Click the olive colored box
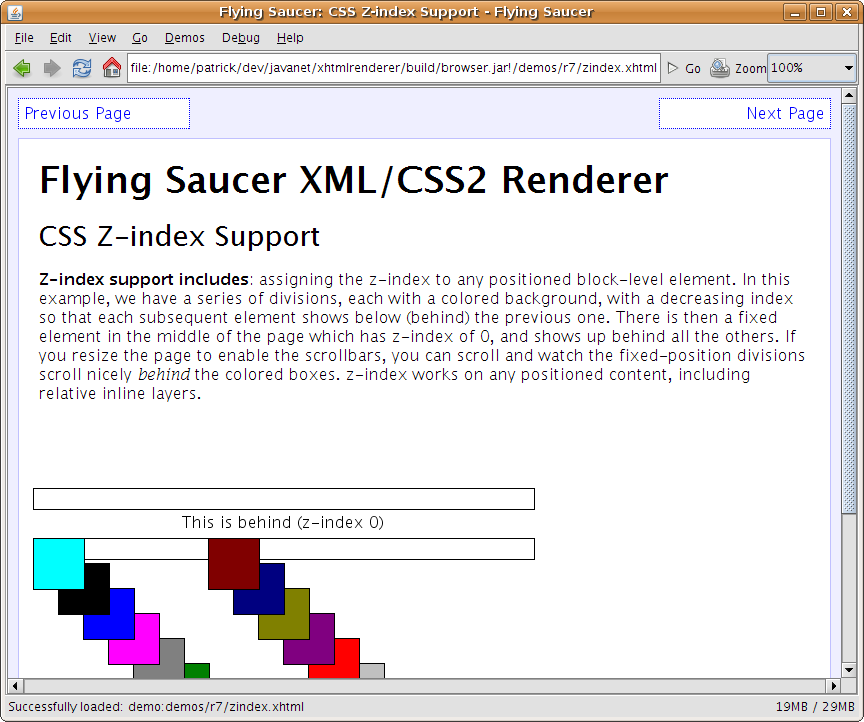The image size is (864, 722). point(284,614)
